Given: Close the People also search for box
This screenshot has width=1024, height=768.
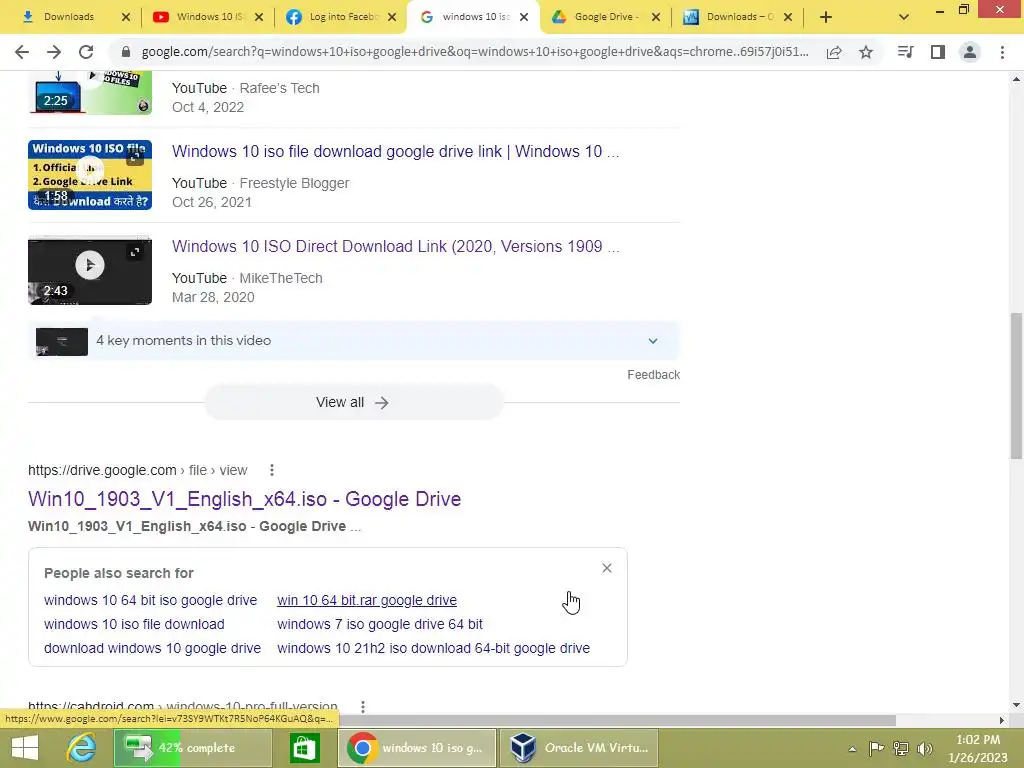Looking at the screenshot, I should [x=607, y=568].
